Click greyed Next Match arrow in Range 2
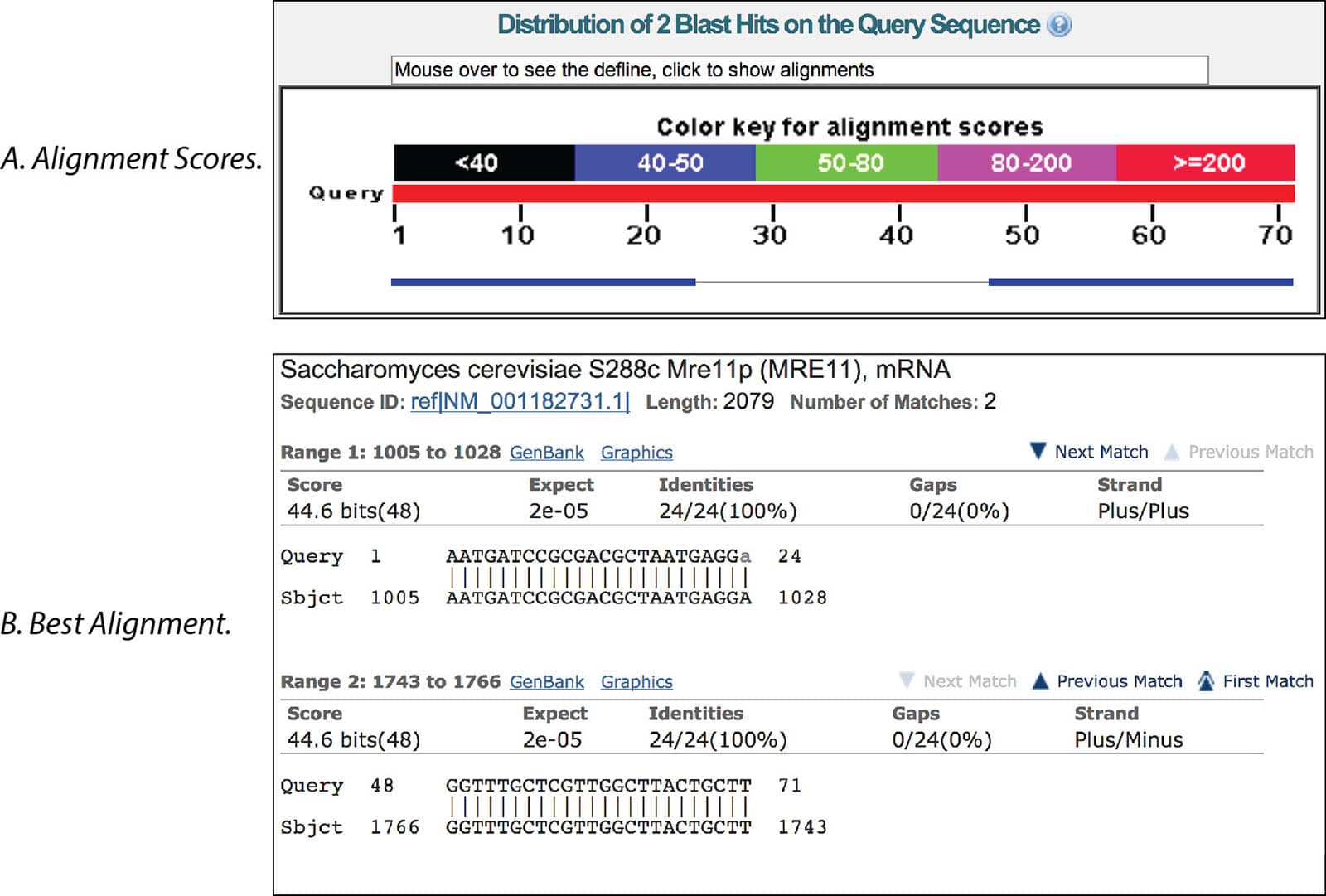This screenshot has width=1326, height=896. (907, 680)
